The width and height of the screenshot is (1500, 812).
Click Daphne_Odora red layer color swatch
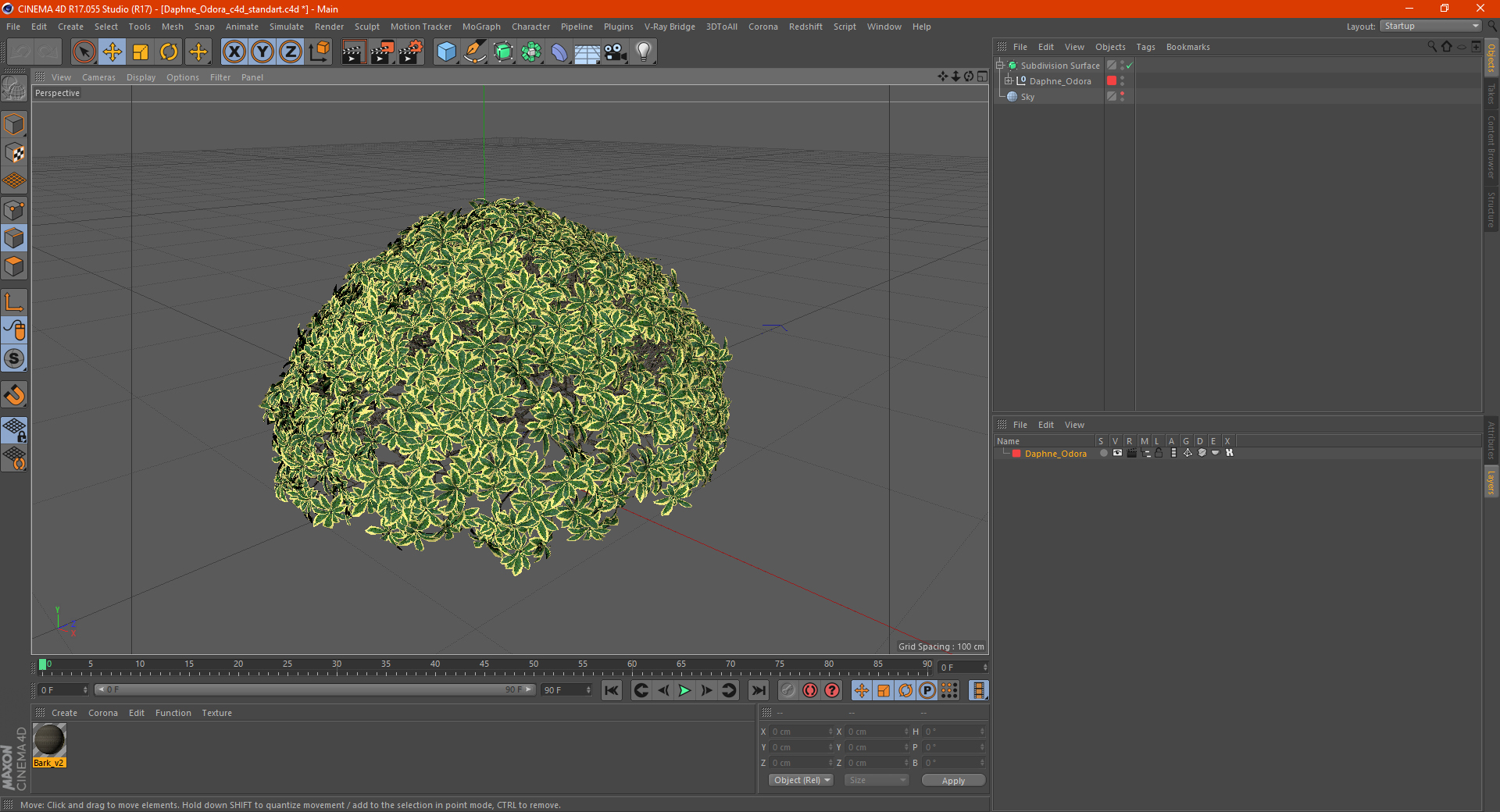point(1016,454)
